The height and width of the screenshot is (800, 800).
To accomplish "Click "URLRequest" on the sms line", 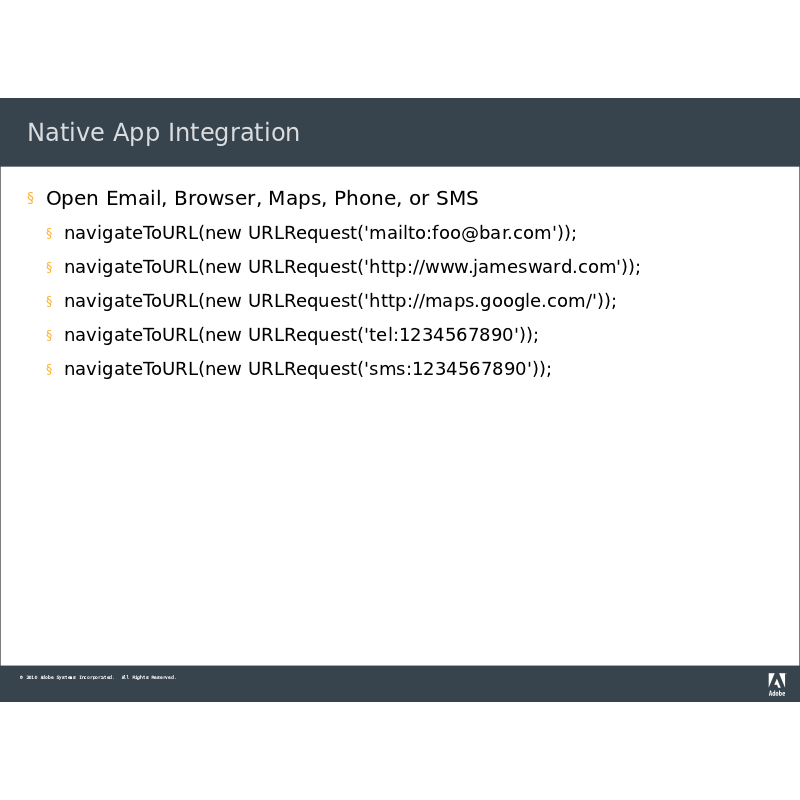I will click(302, 369).
